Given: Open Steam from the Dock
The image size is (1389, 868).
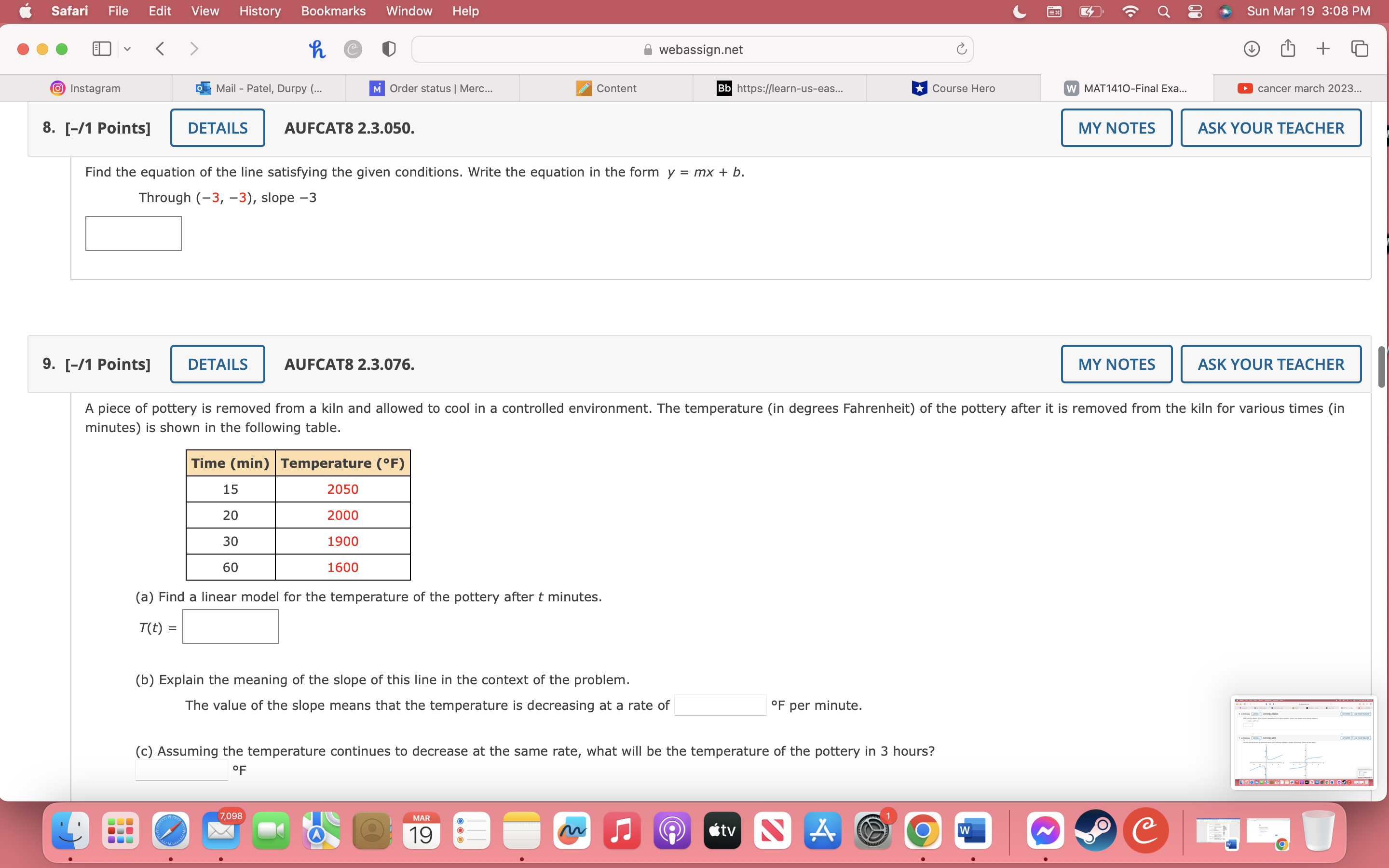Looking at the screenshot, I should [x=1096, y=830].
